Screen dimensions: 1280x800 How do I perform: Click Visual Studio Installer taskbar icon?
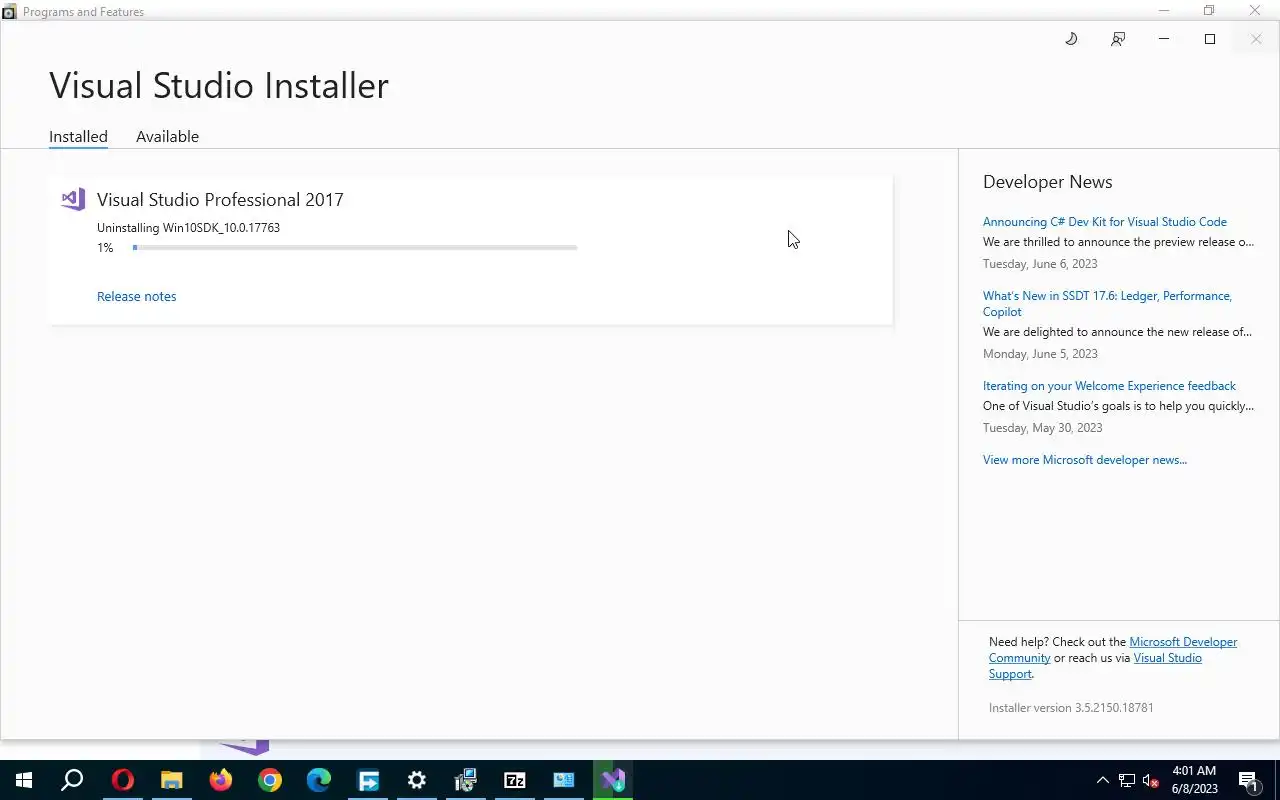coord(613,780)
